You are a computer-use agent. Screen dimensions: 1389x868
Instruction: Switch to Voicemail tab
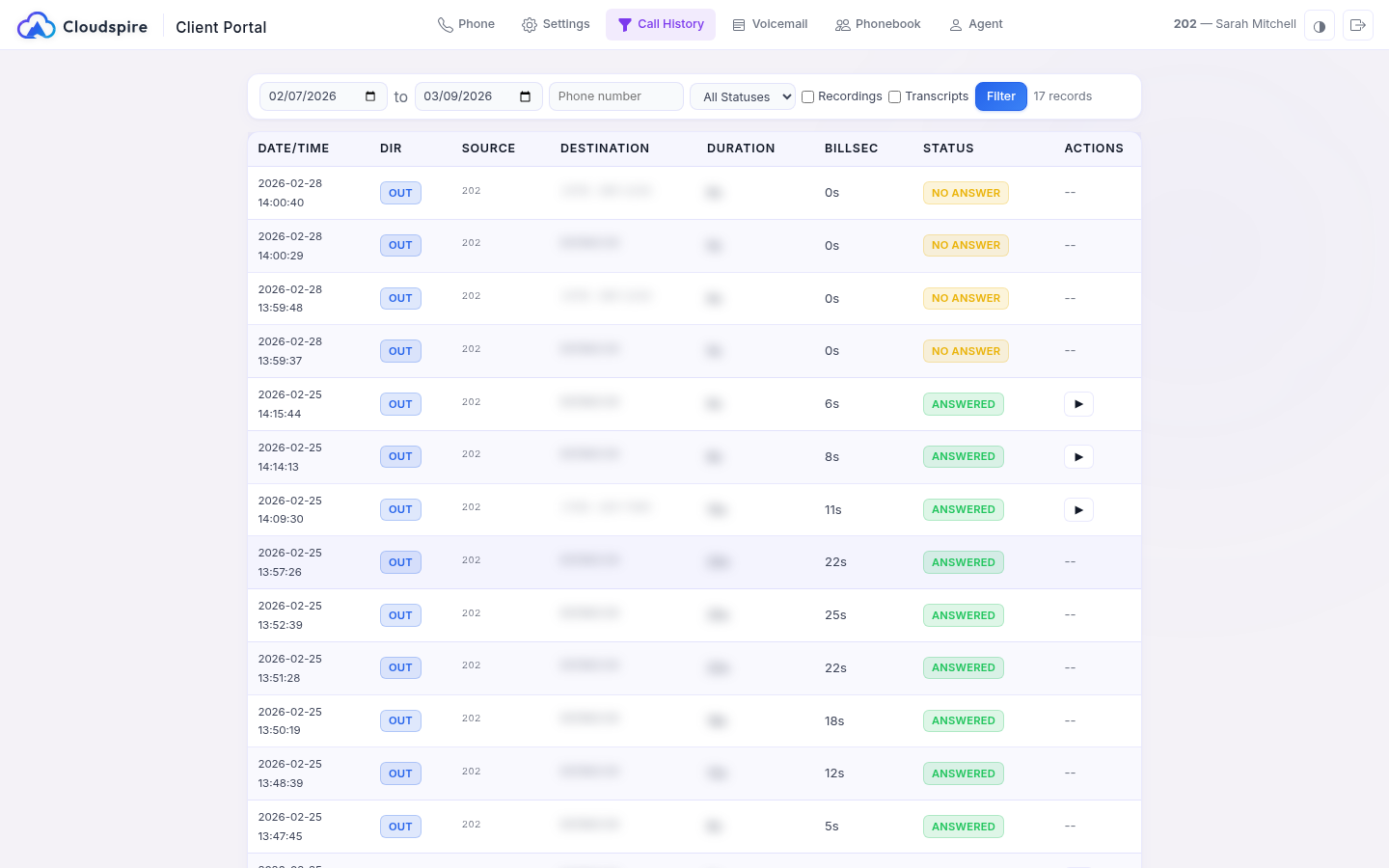(x=770, y=24)
